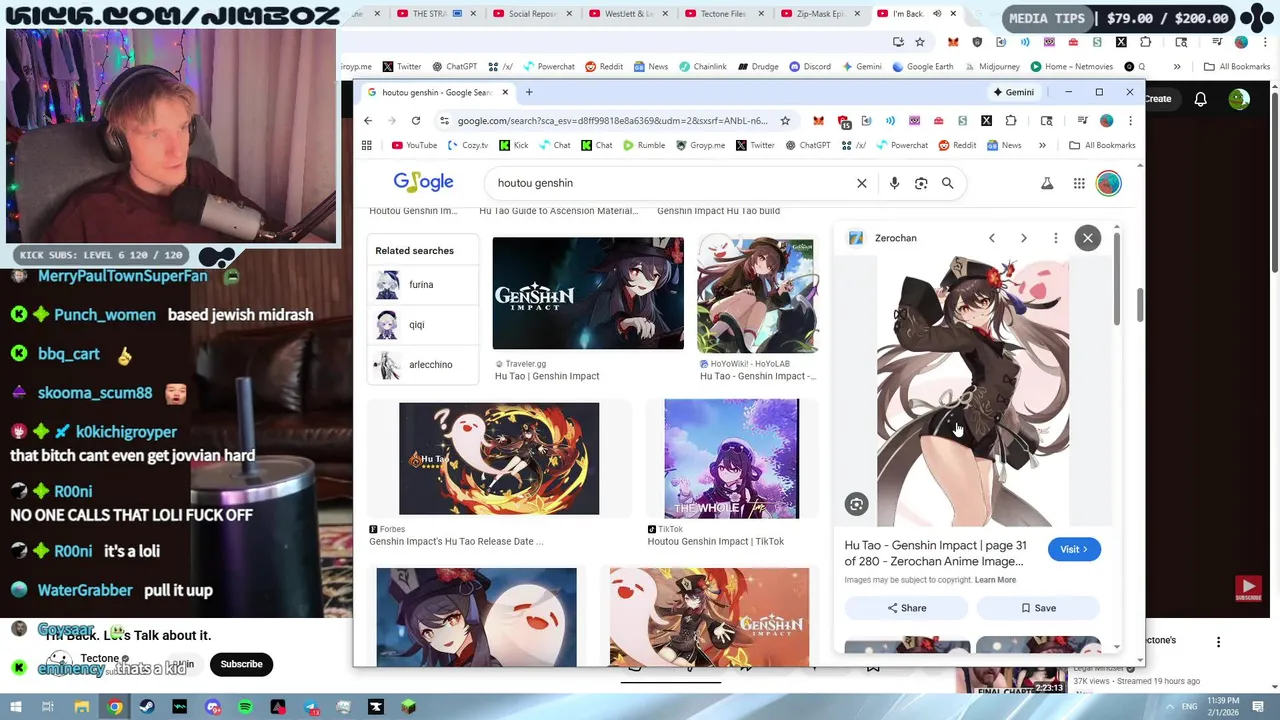Switch to the Zip-Mask tab
Screen dimensions: 1280x720
pyautogui.click(x=820, y=14)
